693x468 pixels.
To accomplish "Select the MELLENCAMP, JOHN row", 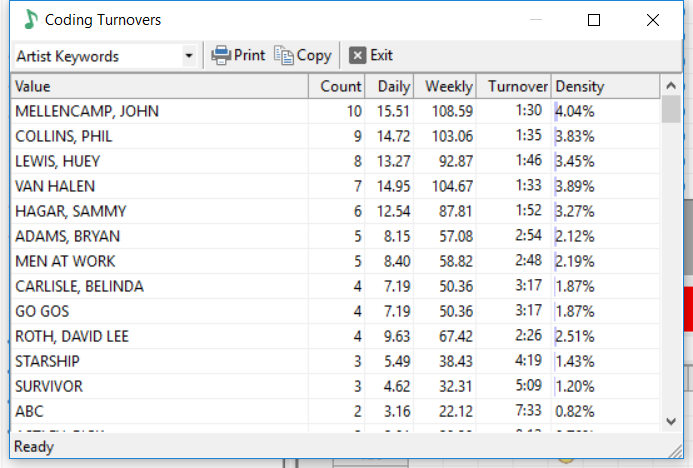I will [335, 111].
